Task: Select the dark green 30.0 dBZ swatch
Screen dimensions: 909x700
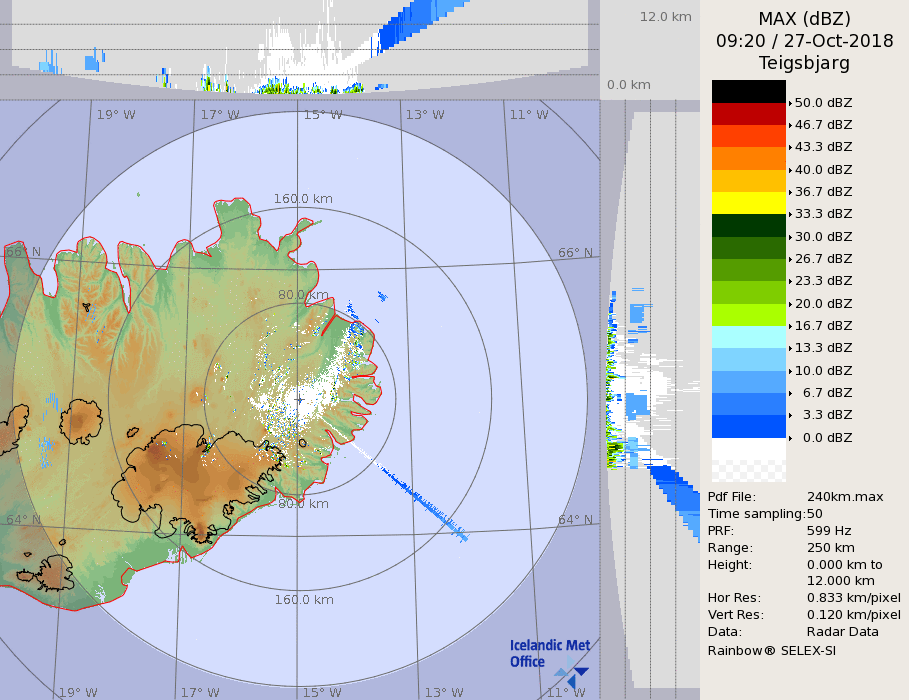Action: pos(748,225)
